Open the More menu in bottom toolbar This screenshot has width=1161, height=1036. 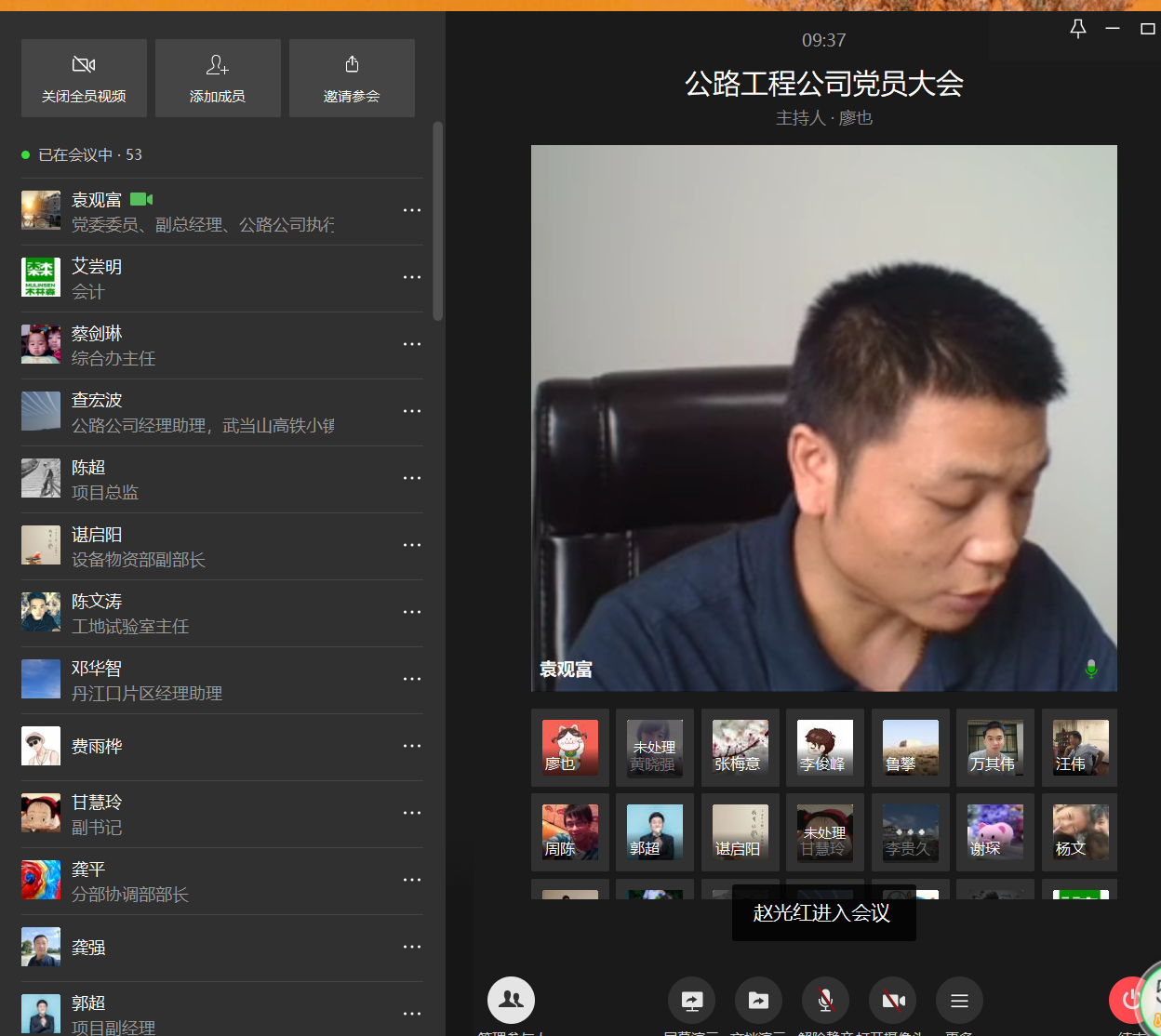coord(959,1001)
